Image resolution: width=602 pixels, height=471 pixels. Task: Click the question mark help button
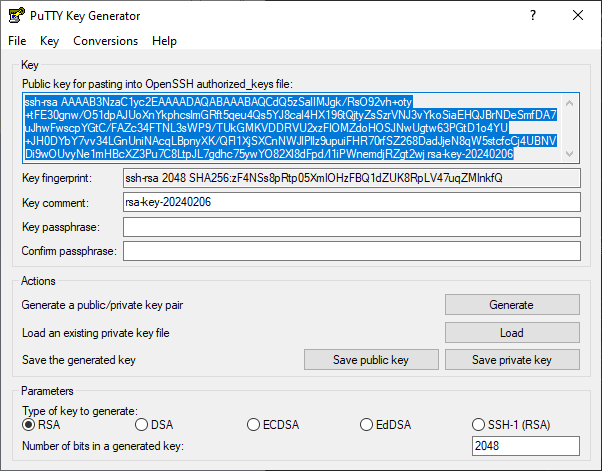click(x=533, y=15)
